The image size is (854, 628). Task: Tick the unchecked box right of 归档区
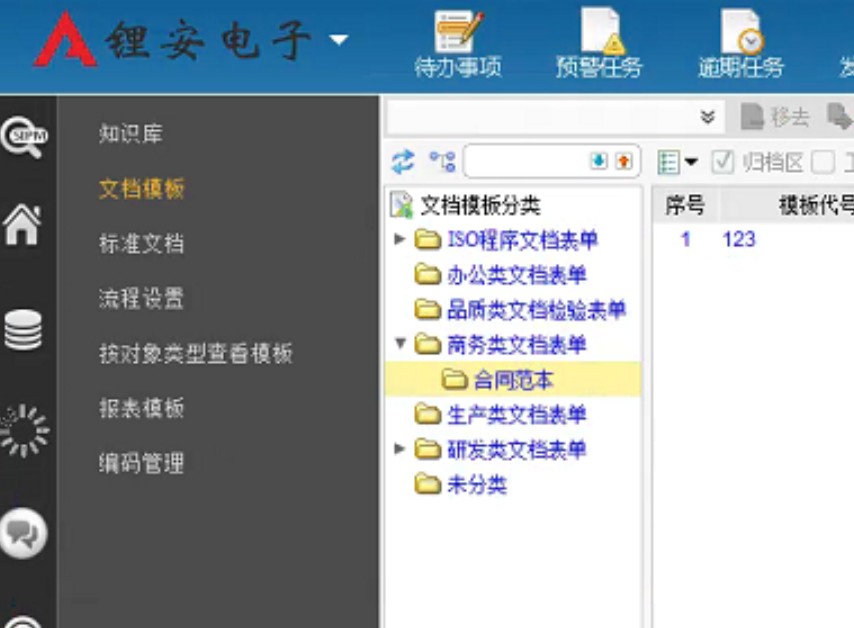click(822, 162)
